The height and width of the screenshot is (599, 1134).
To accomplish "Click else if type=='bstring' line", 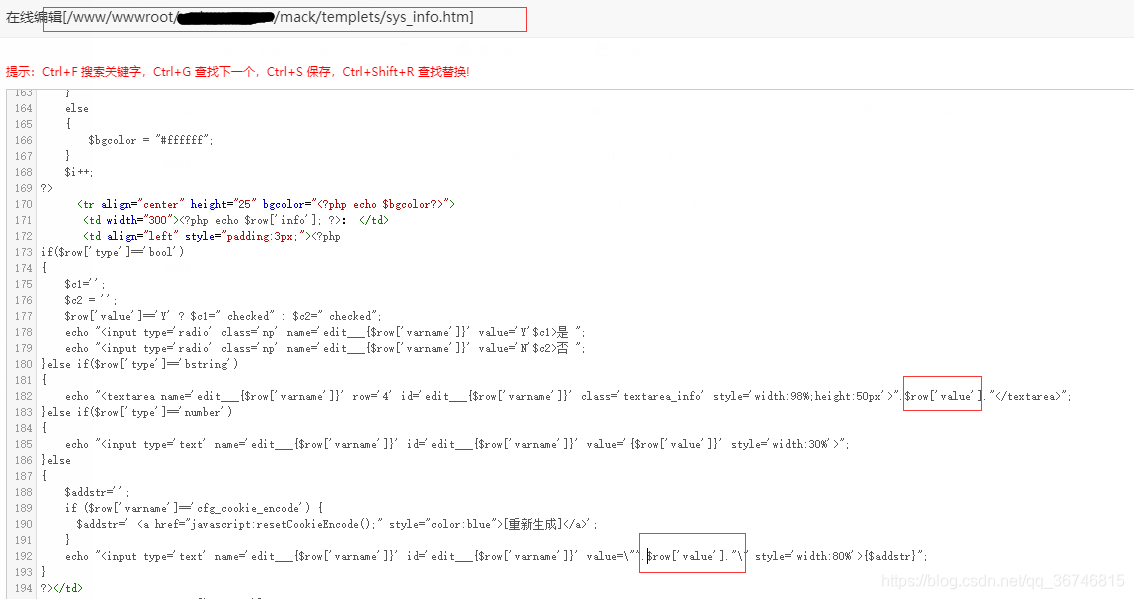I will point(139,364).
